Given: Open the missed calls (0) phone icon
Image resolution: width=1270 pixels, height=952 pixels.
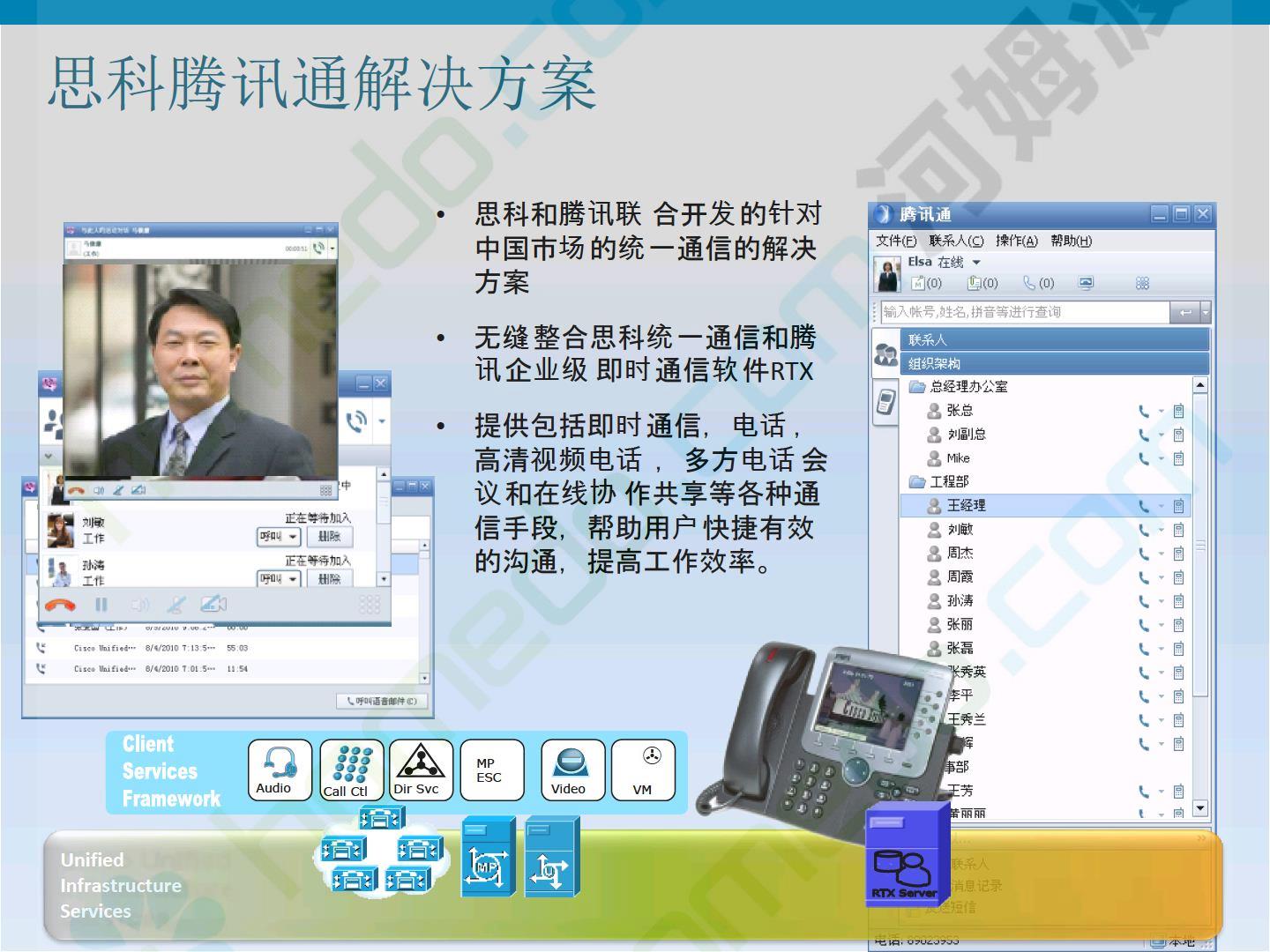Looking at the screenshot, I should pyautogui.click(x=1039, y=283).
